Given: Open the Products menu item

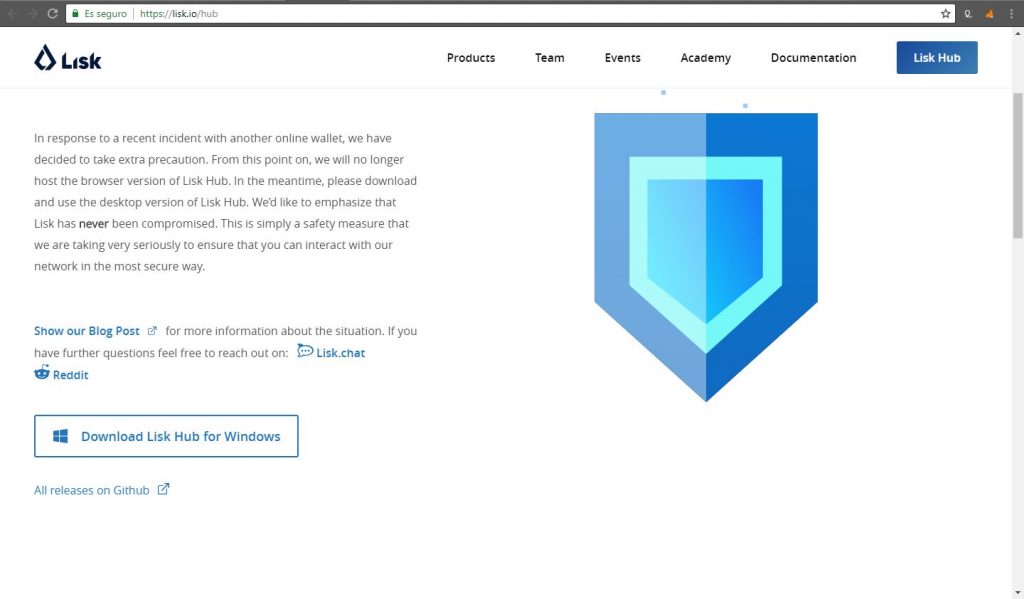Looking at the screenshot, I should (471, 57).
